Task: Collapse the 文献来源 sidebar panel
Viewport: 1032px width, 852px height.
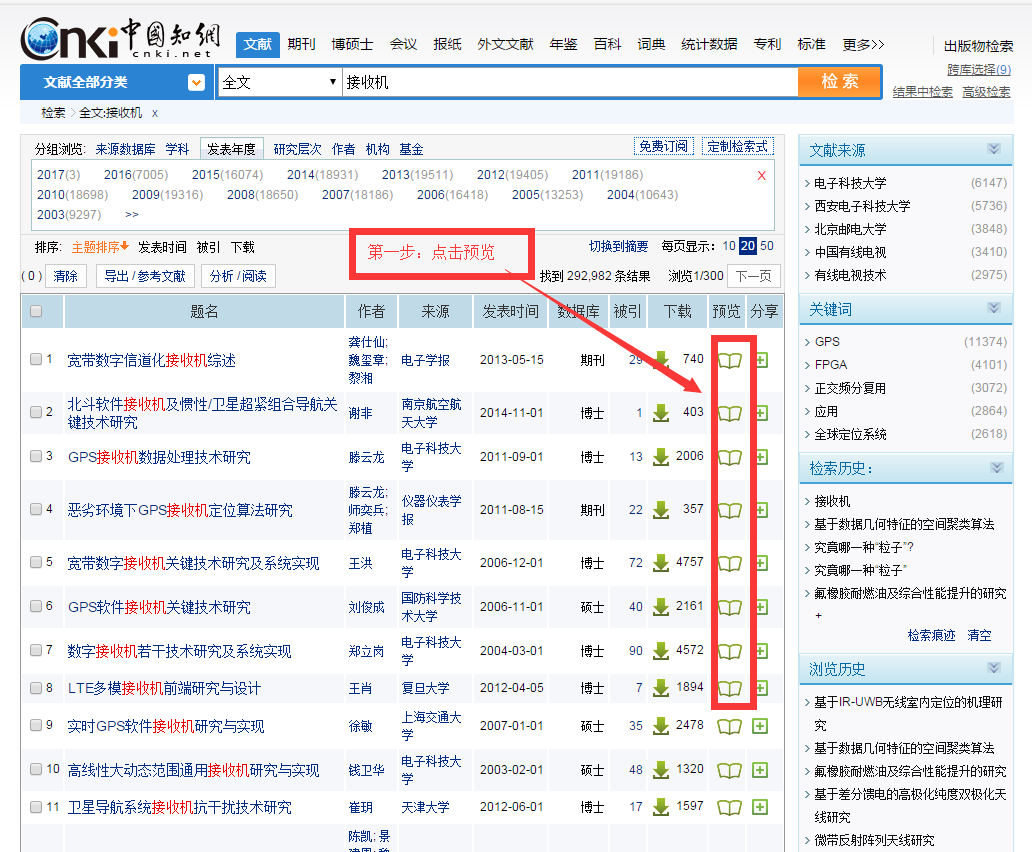Action: click(993, 149)
